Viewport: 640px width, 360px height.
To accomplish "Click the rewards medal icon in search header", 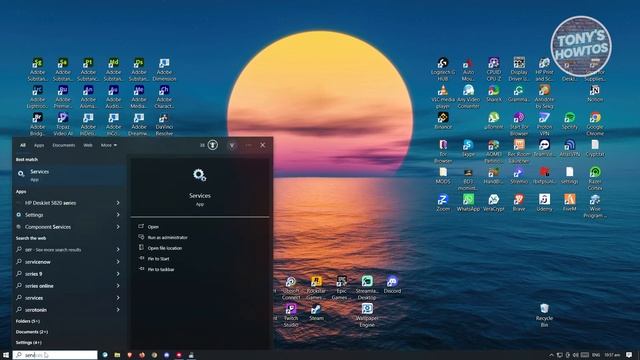I will [x=213, y=145].
